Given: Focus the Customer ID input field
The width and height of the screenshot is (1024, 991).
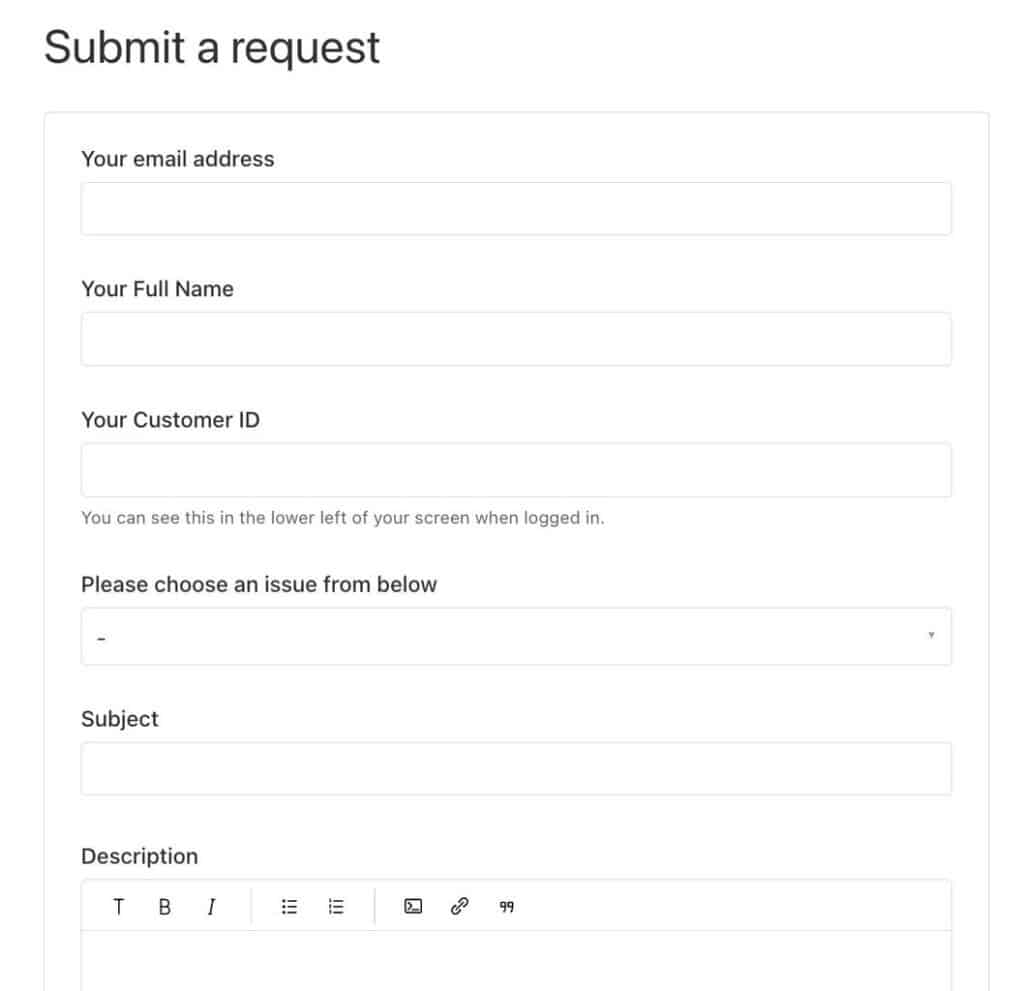Looking at the screenshot, I should click(x=516, y=470).
